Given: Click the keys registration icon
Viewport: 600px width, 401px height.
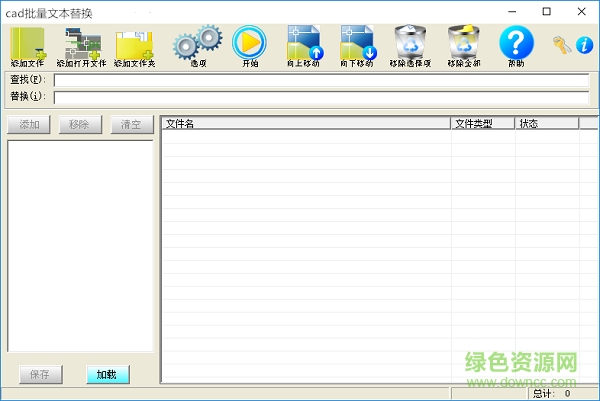Looking at the screenshot, I should pyautogui.click(x=561, y=45).
